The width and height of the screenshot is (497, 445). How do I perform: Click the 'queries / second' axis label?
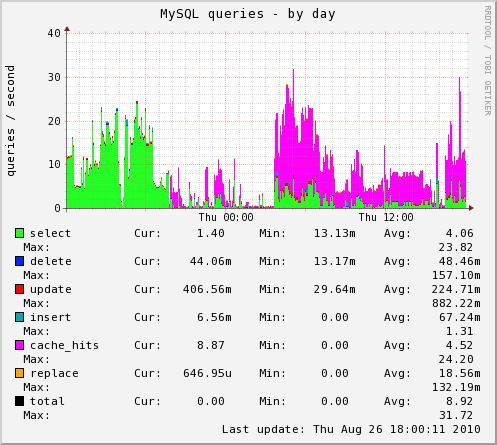point(10,121)
